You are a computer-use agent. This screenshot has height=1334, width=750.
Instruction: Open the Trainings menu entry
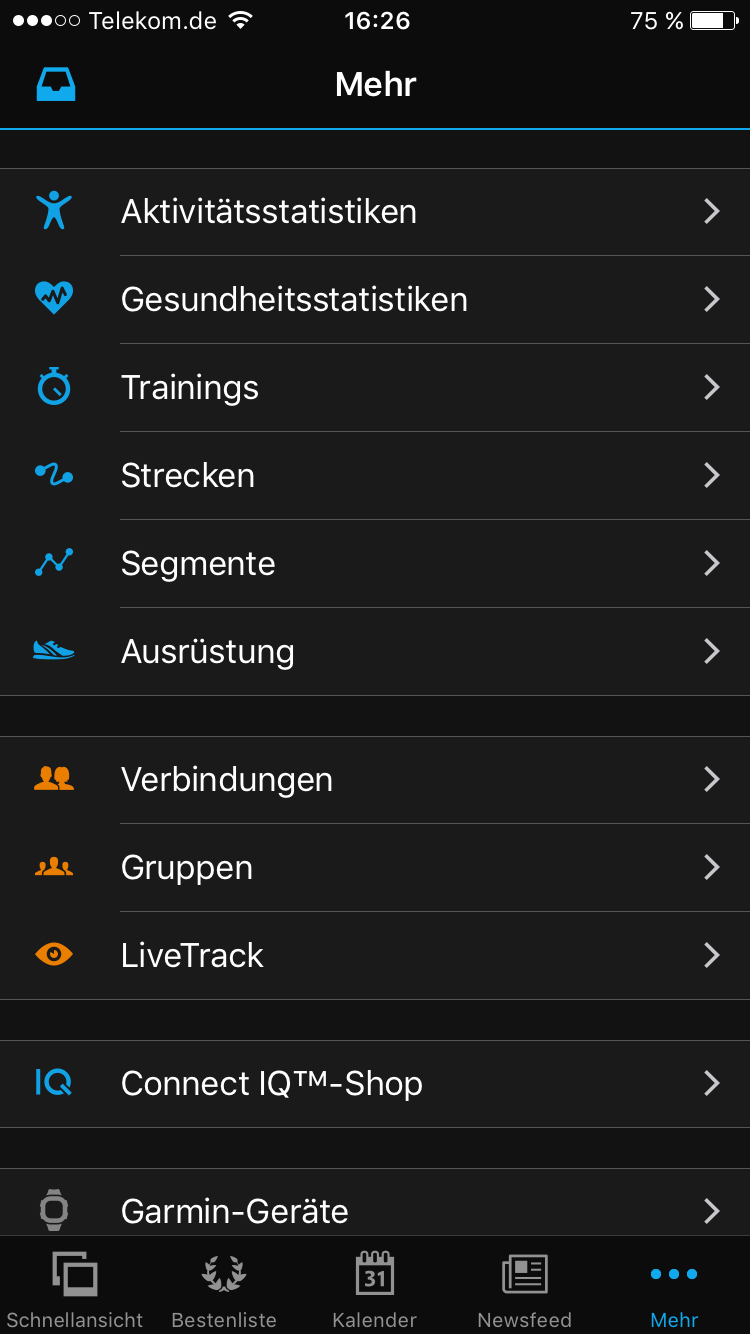(x=190, y=388)
